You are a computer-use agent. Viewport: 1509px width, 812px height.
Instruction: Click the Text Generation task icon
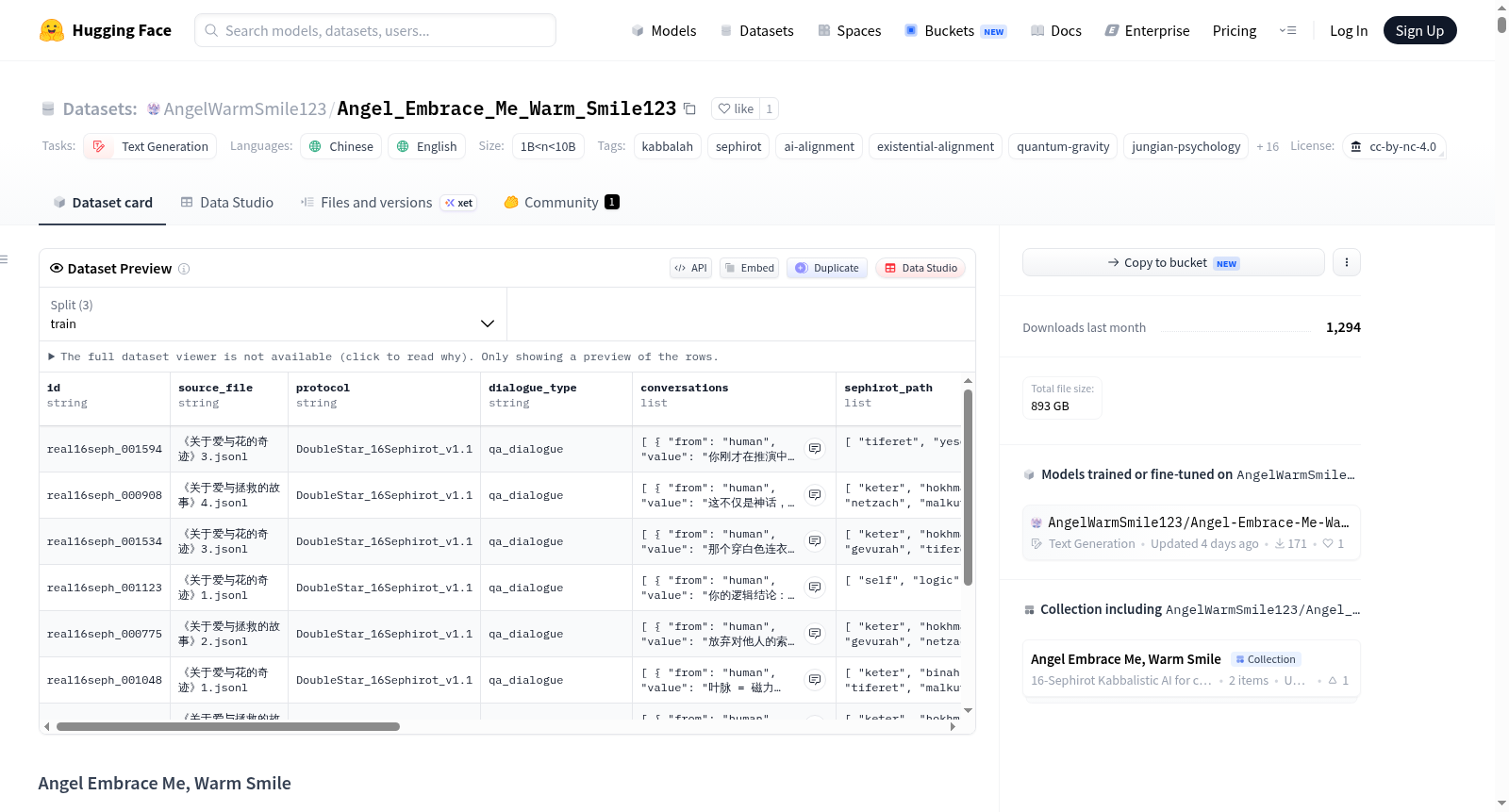99,146
